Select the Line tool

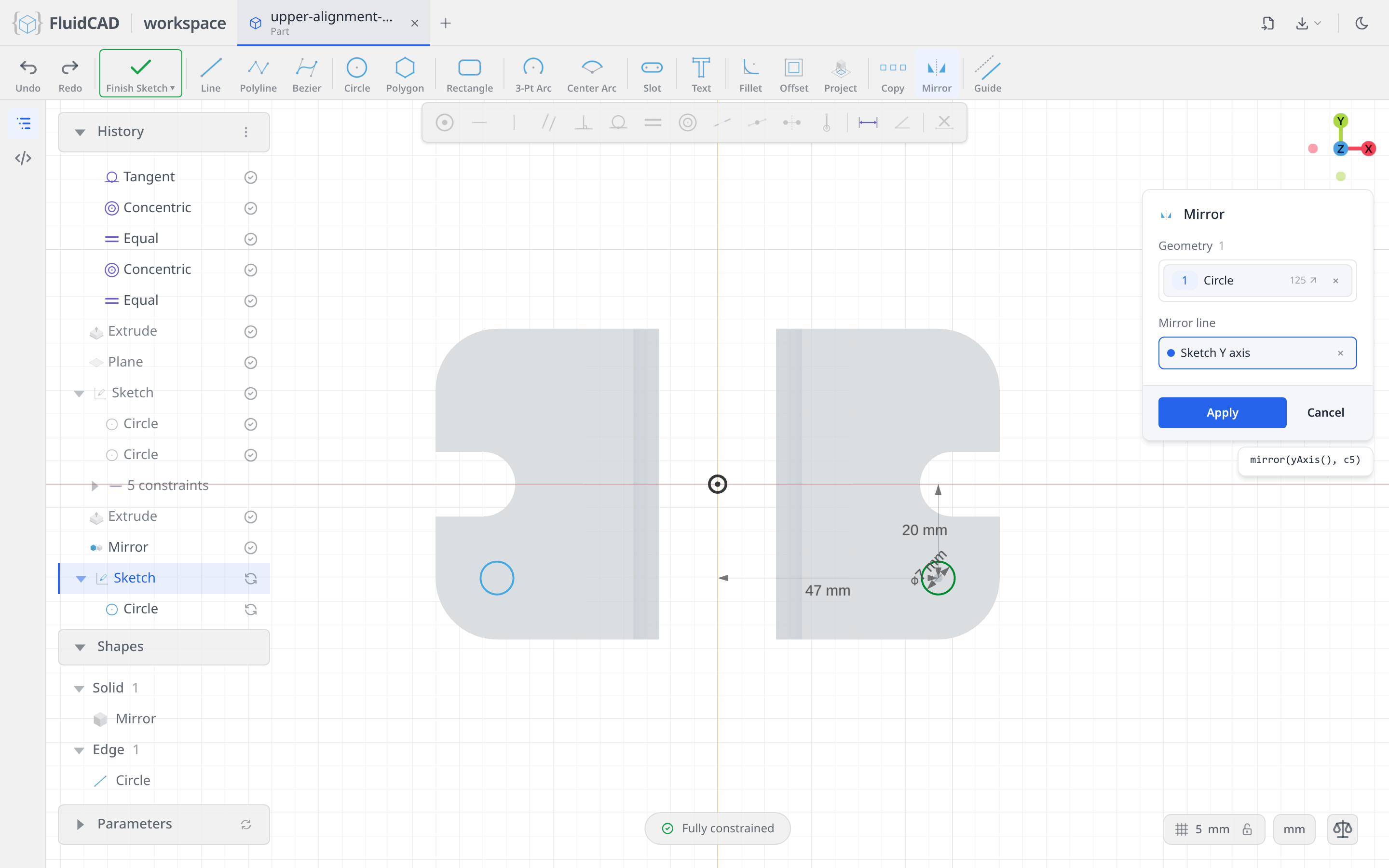click(211, 75)
